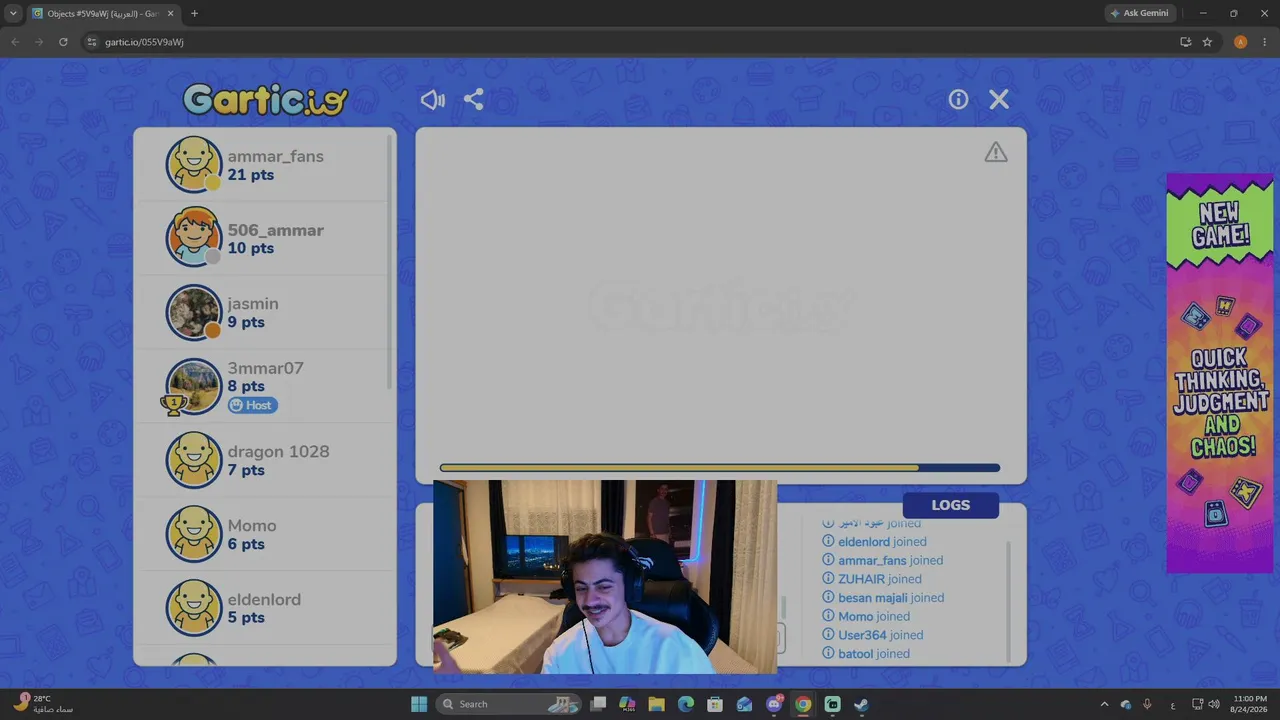Open the tab search dropdown arrow
This screenshot has height=720, width=1280.
[13, 13]
